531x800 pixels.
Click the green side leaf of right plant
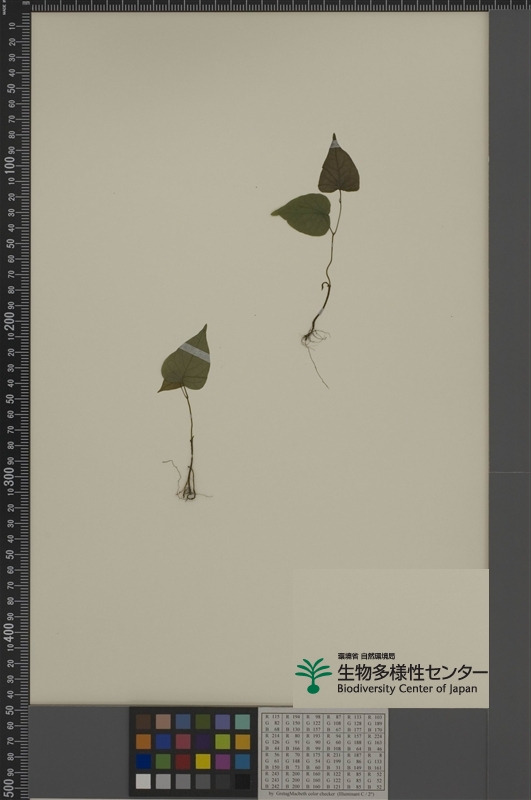pyautogui.click(x=302, y=214)
